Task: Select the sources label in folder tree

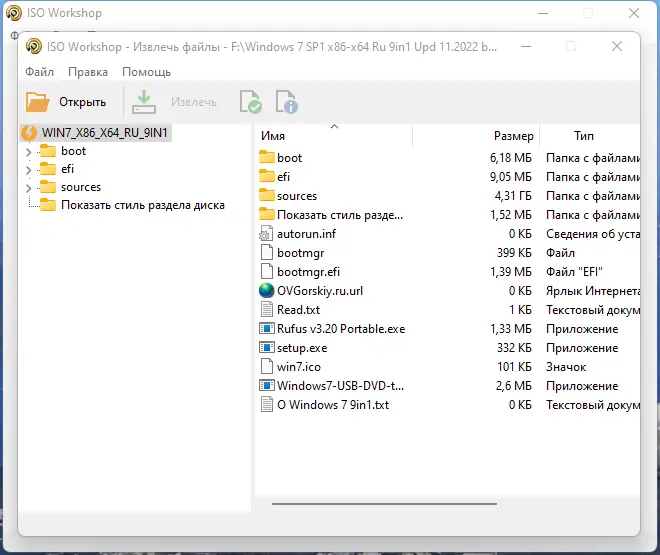Action: coord(81,187)
